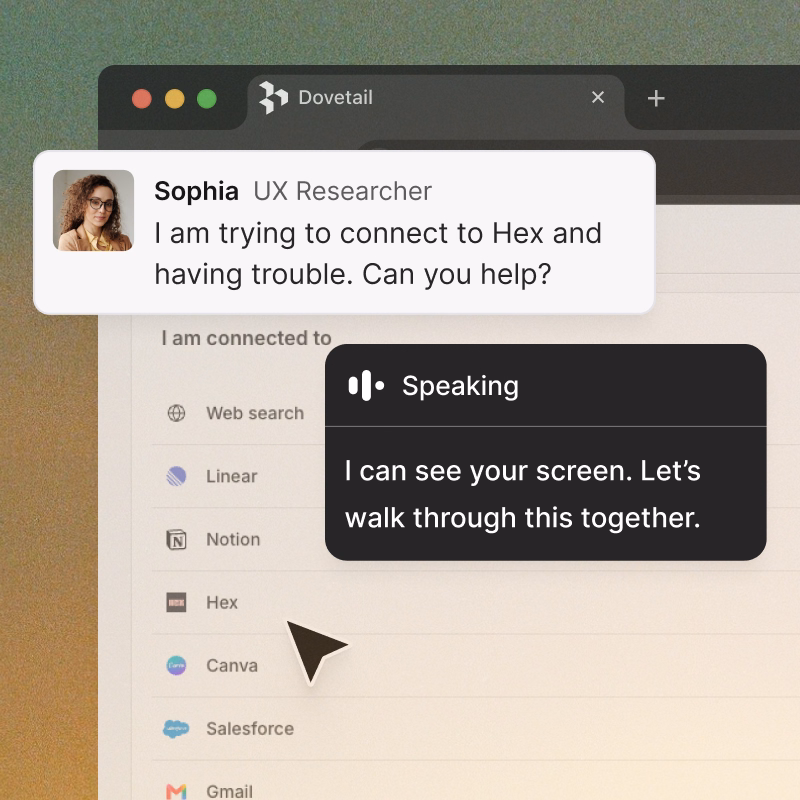Click the Dovetail logo icon in the tab
The width and height of the screenshot is (800, 800).
tap(273, 97)
